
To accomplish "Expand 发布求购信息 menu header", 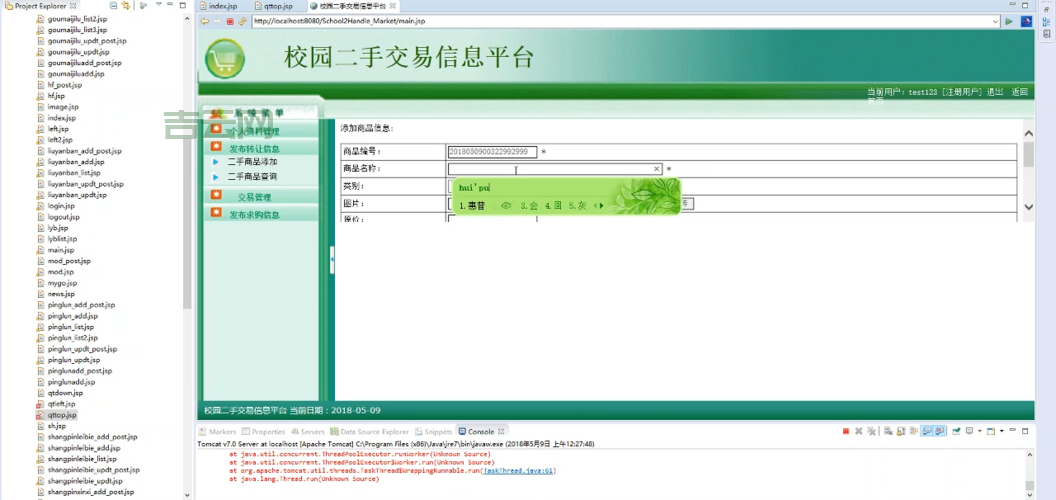I will coord(254,215).
